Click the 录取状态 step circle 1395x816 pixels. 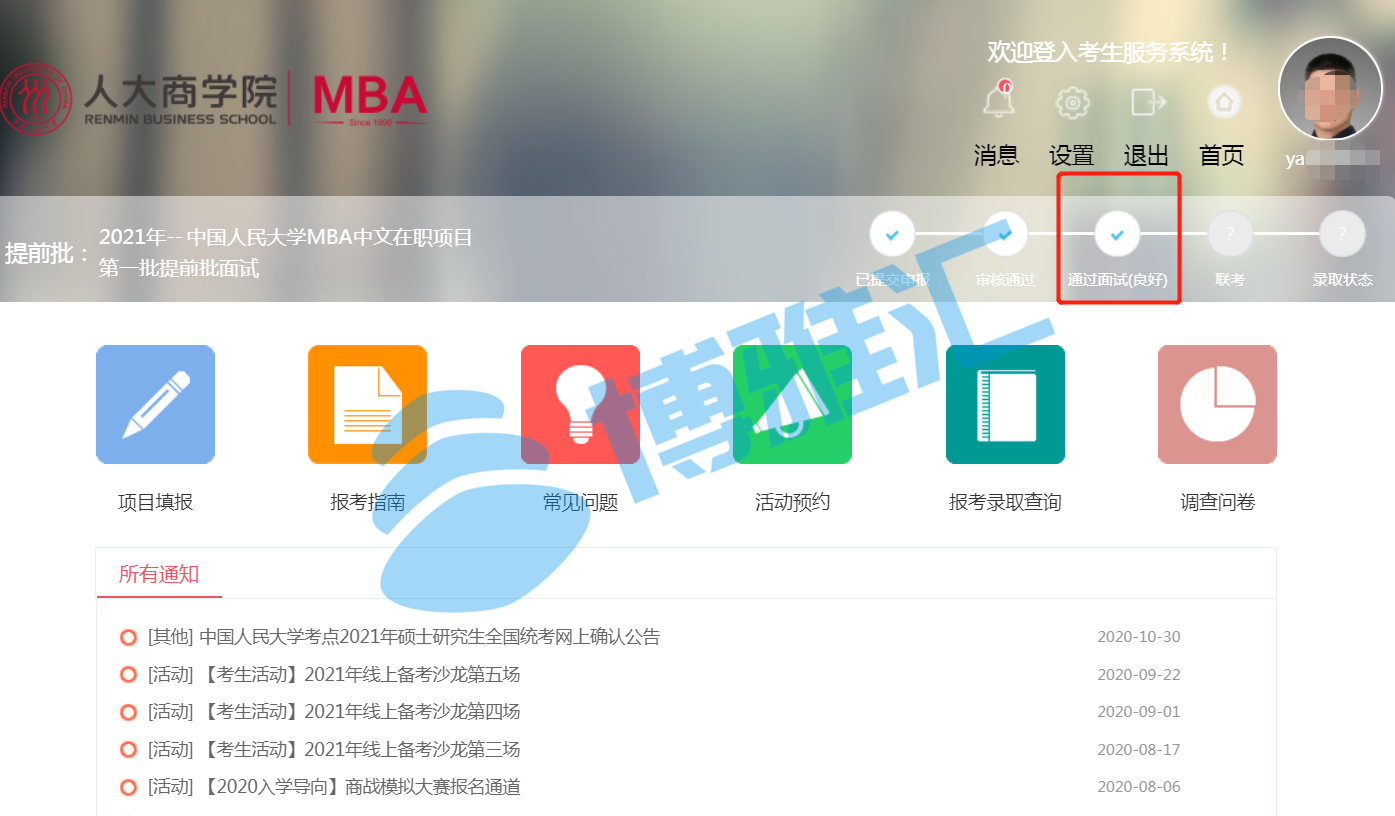coord(1342,234)
